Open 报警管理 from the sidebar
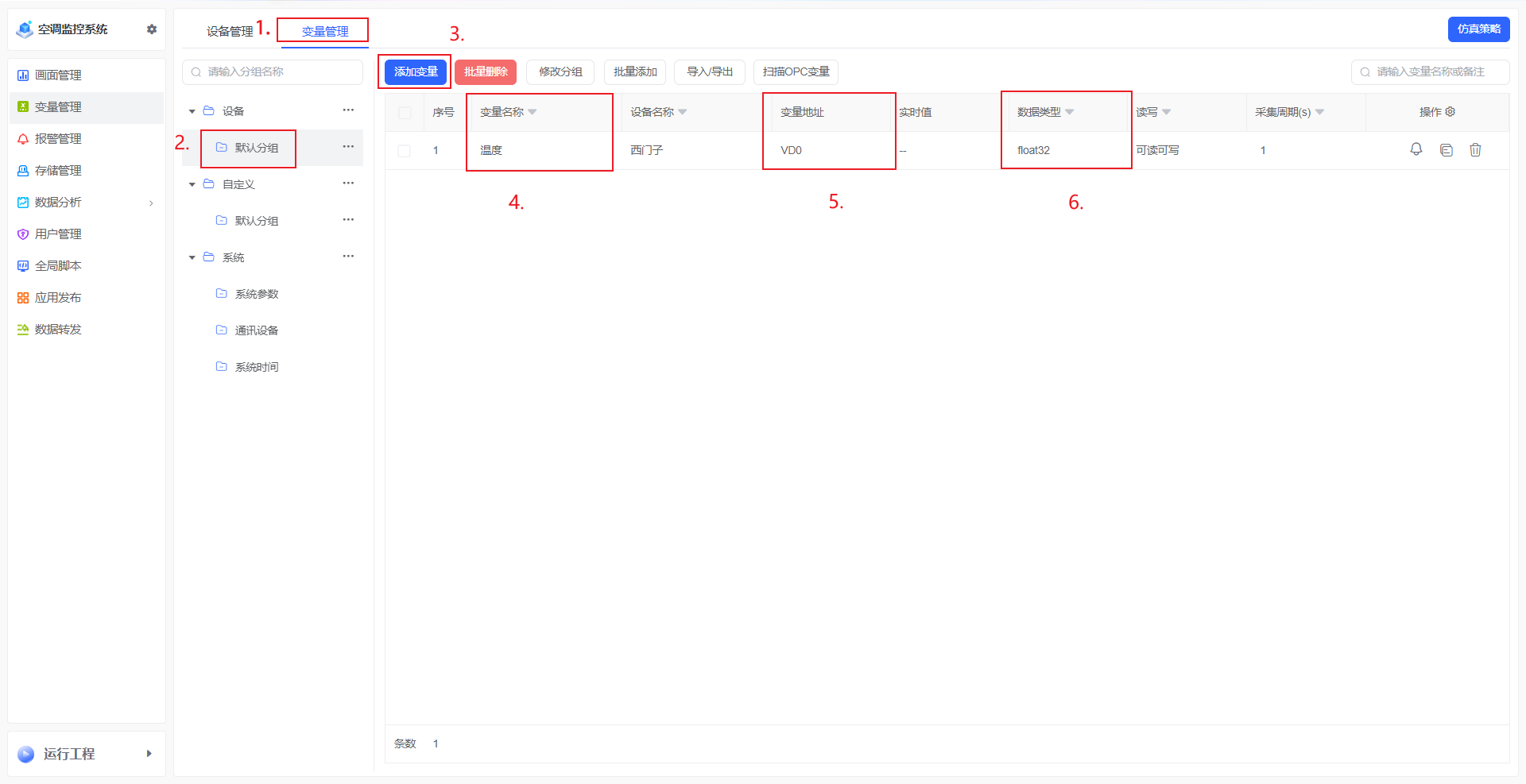 pyautogui.click(x=58, y=139)
